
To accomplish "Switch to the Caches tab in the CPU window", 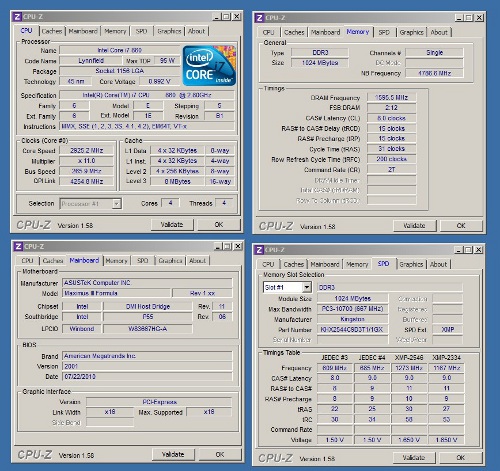I will click(x=52, y=31).
